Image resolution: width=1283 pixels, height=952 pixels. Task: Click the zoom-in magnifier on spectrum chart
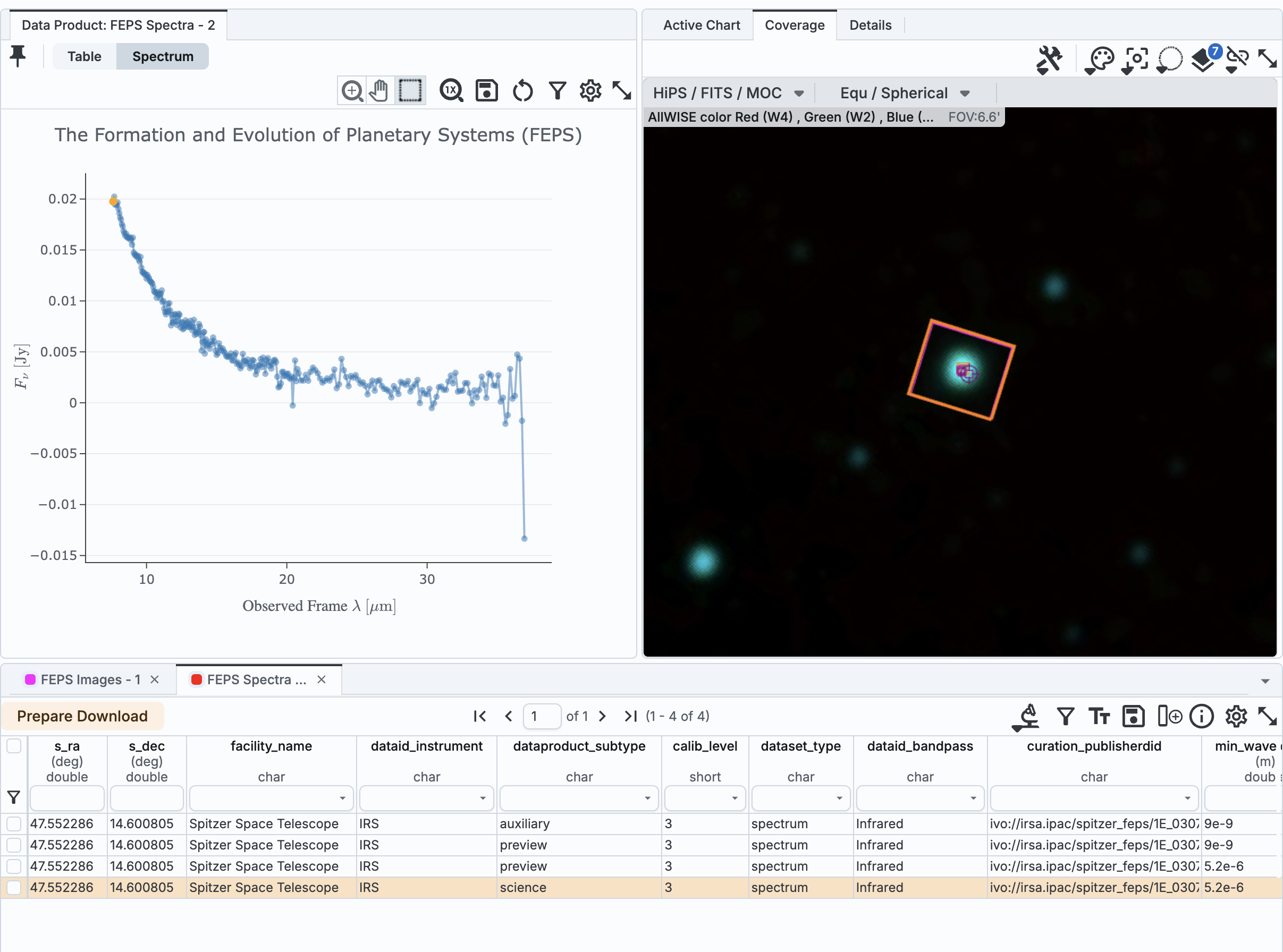point(352,91)
